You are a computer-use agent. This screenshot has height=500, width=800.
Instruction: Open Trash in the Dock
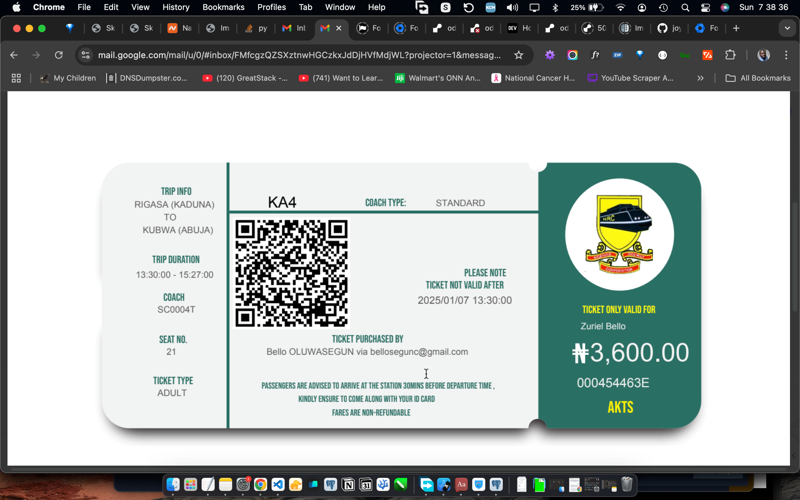coord(627,485)
